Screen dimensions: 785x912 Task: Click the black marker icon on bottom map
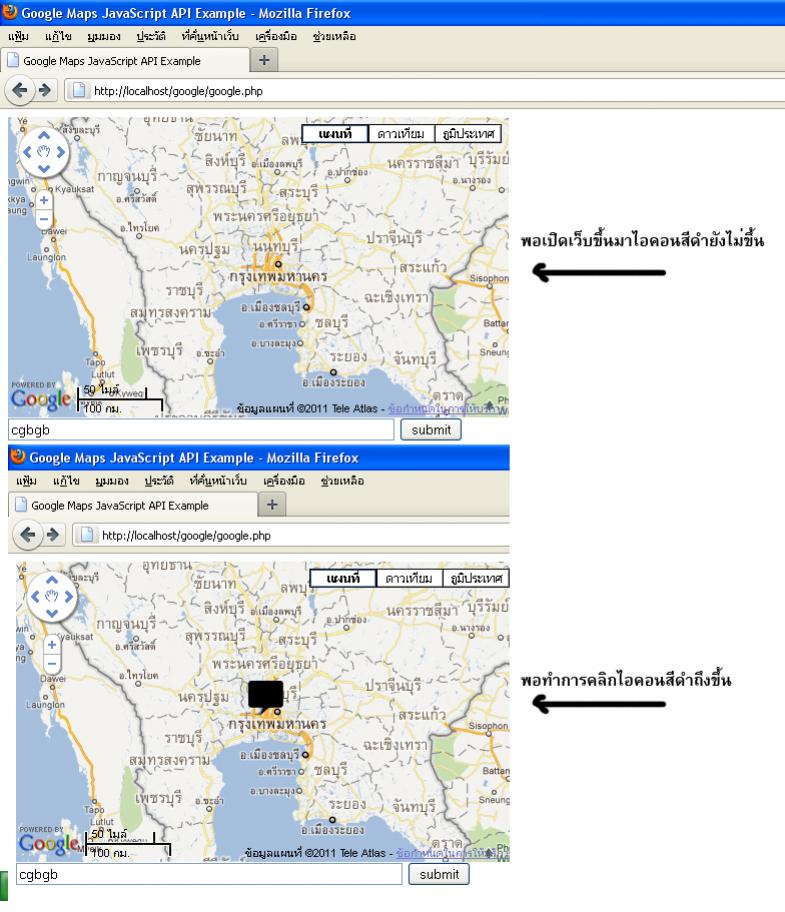(265, 695)
